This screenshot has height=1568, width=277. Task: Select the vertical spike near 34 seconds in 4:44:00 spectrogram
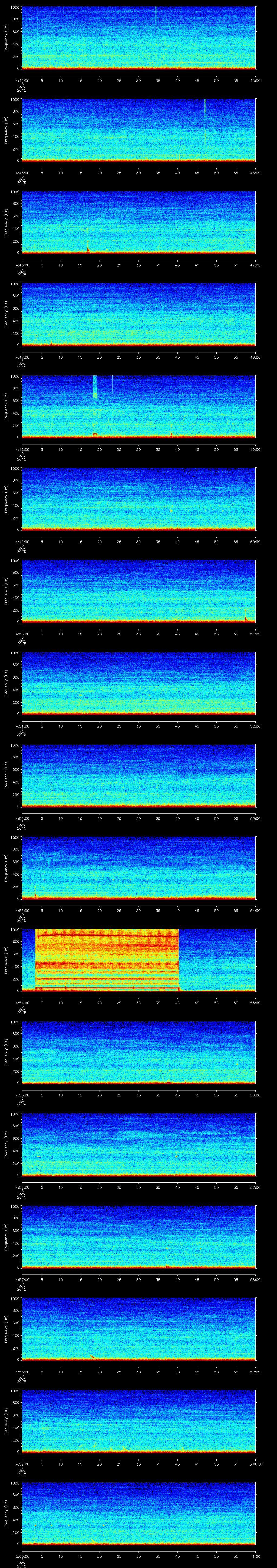(x=156, y=16)
